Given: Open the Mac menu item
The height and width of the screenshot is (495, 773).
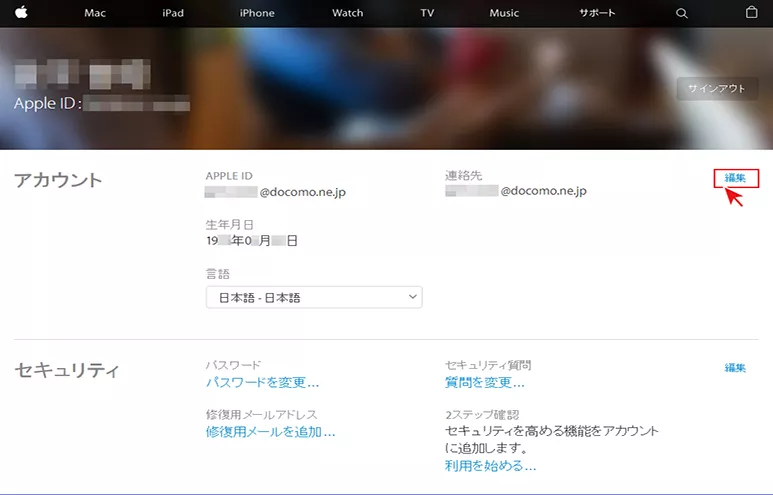Looking at the screenshot, I should tap(95, 13).
